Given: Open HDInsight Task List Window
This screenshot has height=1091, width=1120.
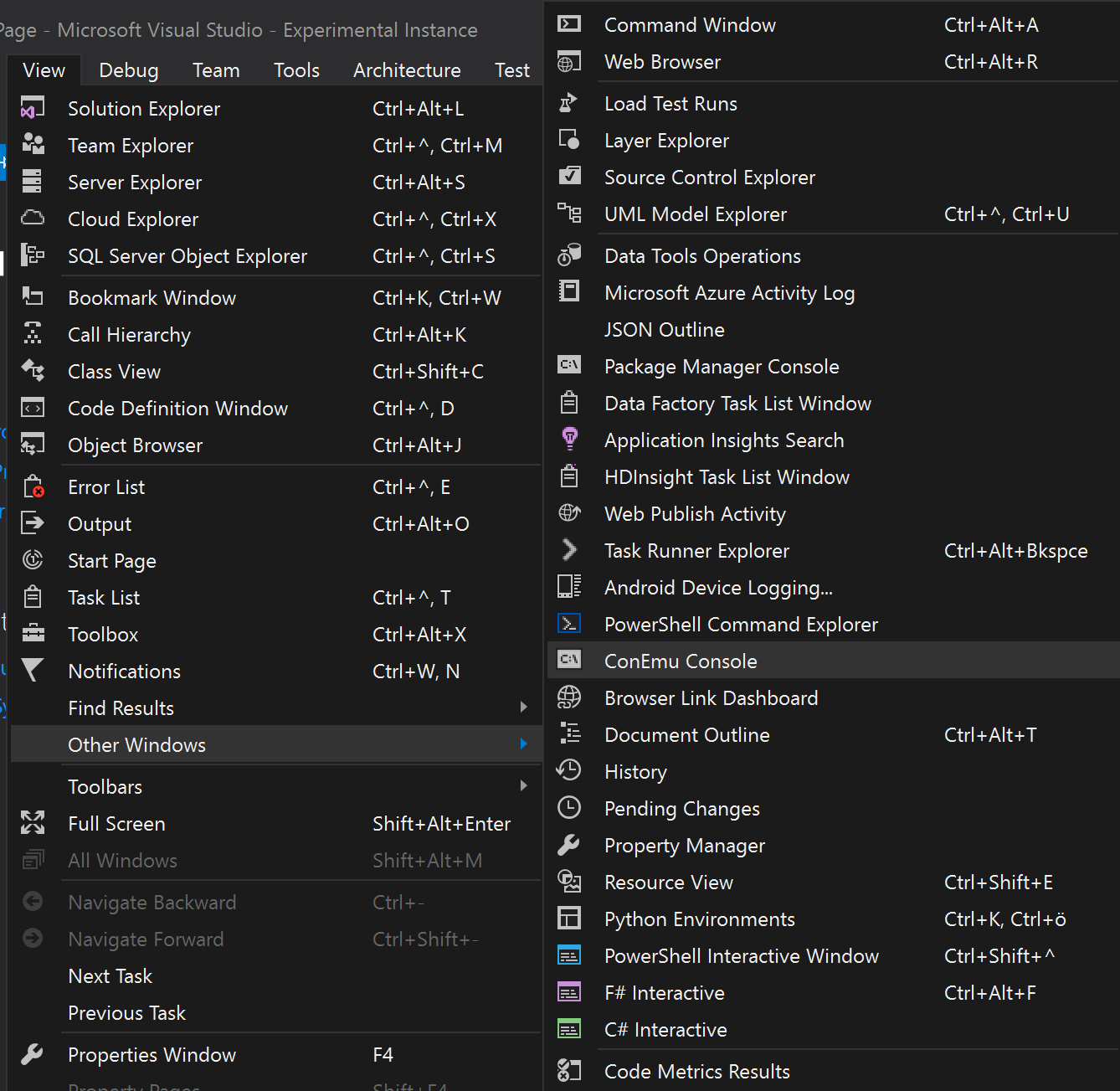Looking at the screenshot, I should tap(833, 477).
